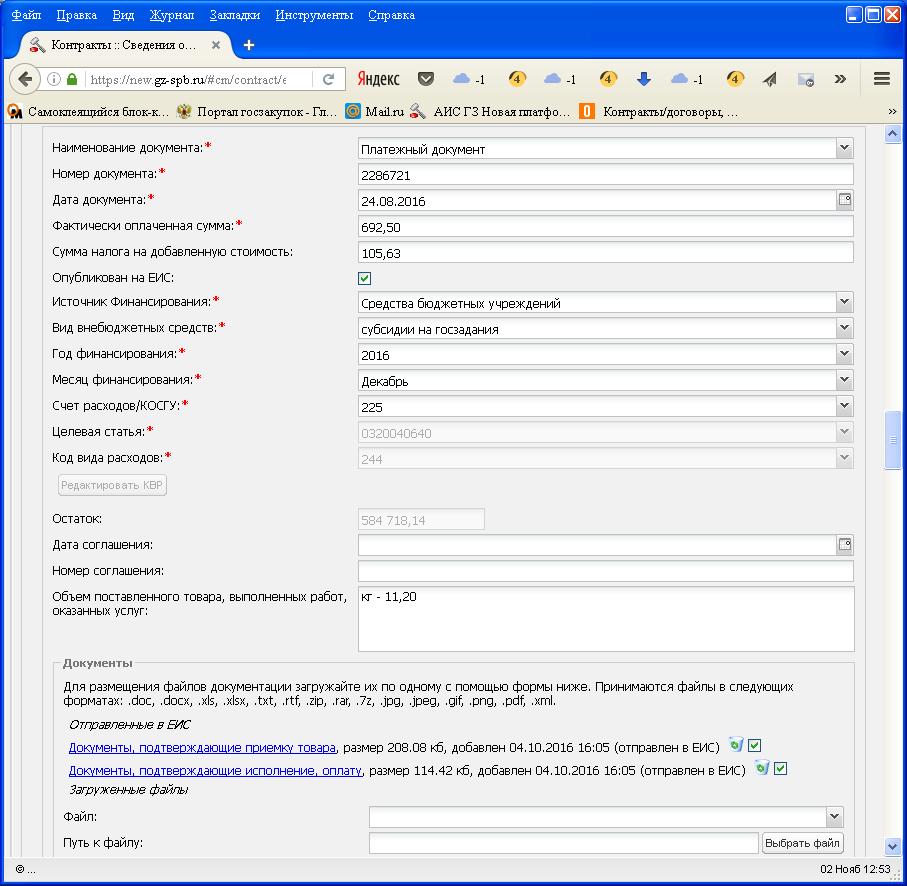Open the Вид menu
The image size is (907, 886).
(123, 15)
